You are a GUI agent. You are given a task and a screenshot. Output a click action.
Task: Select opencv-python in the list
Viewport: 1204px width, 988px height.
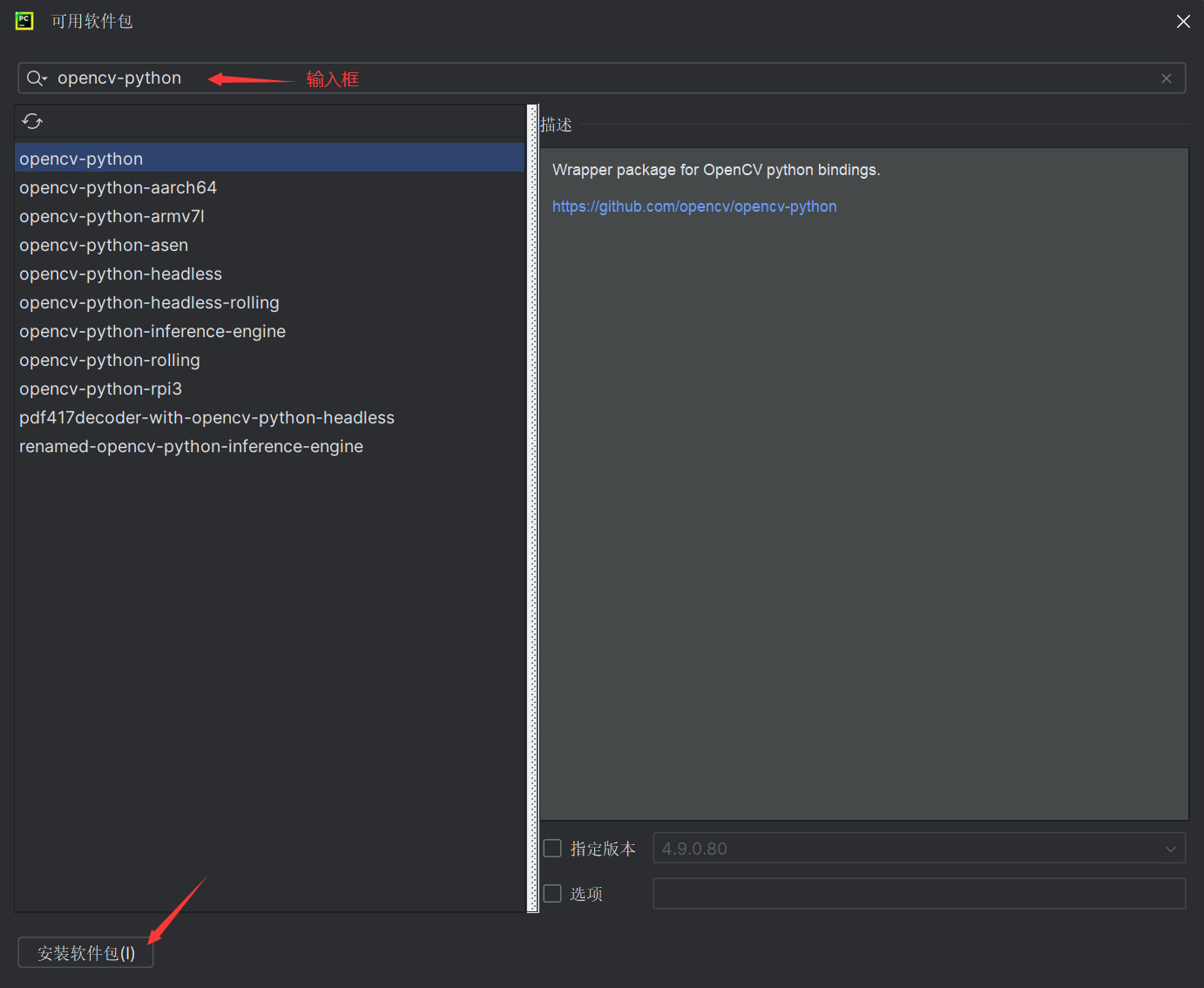click(x=81, y=159)
